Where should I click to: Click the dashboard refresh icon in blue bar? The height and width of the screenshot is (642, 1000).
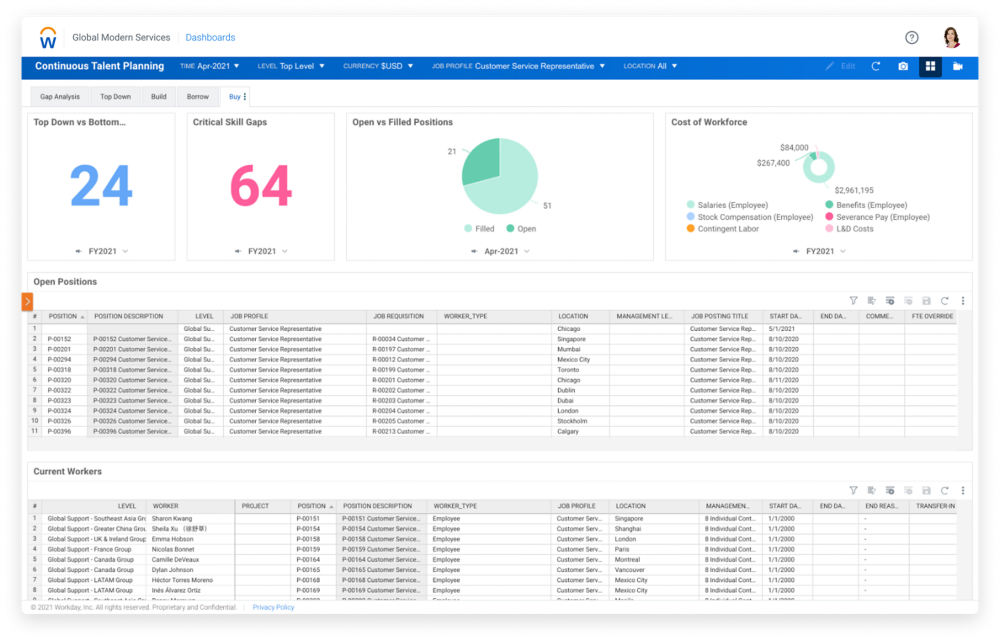(876, 67)
